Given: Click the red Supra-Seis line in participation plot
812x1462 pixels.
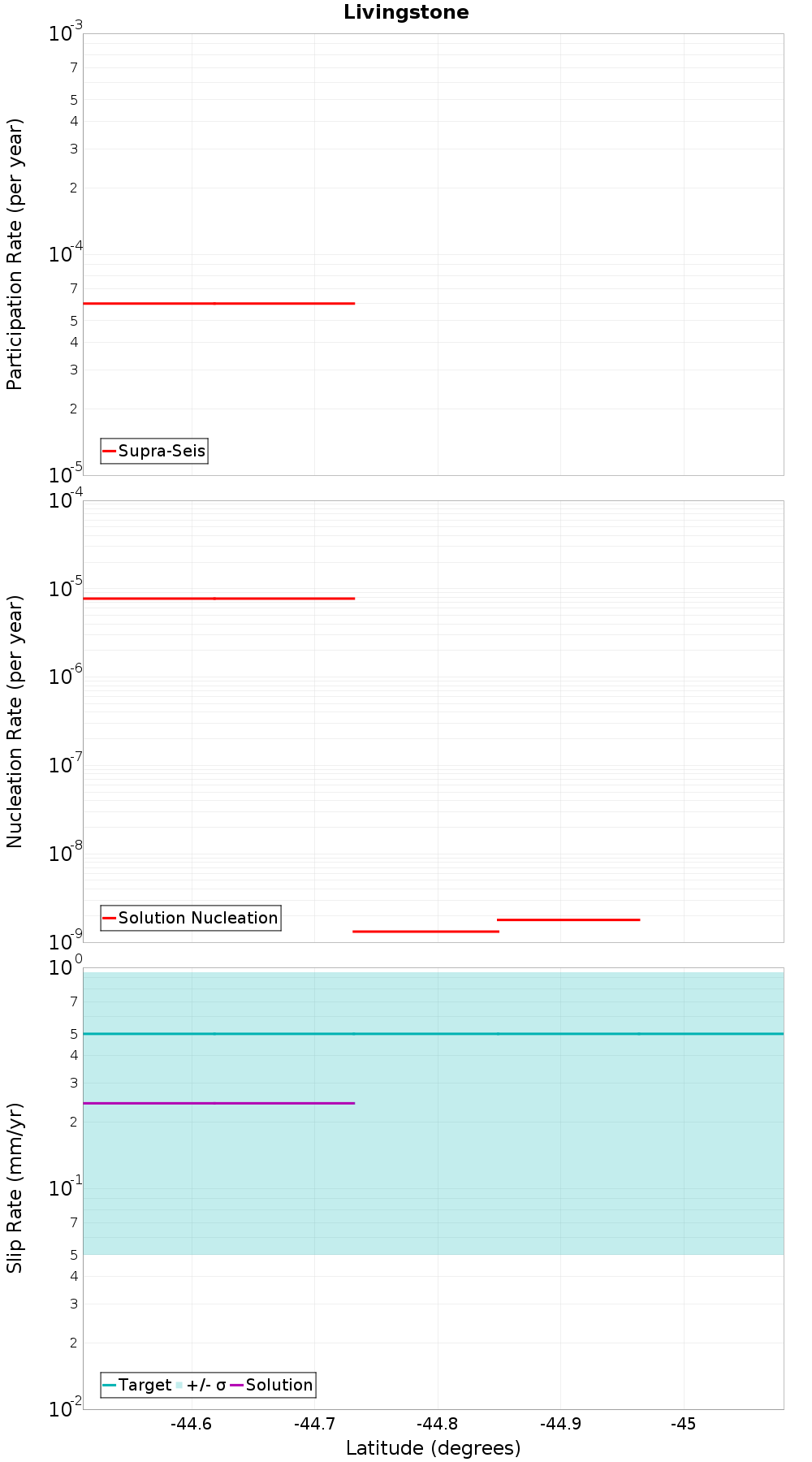Looking at the screenshot, I should pyautogui.click(x=219, y=303).
